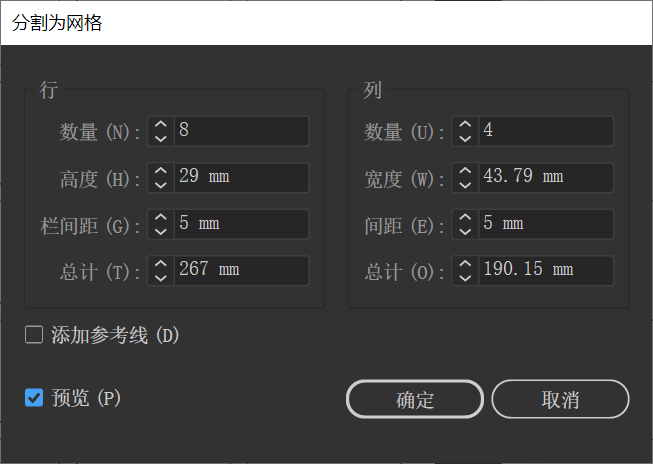This screenshot has height=464, width=653.
Task: Decrease 宽度 (W) using down arrow
Action: pos(464,185)
